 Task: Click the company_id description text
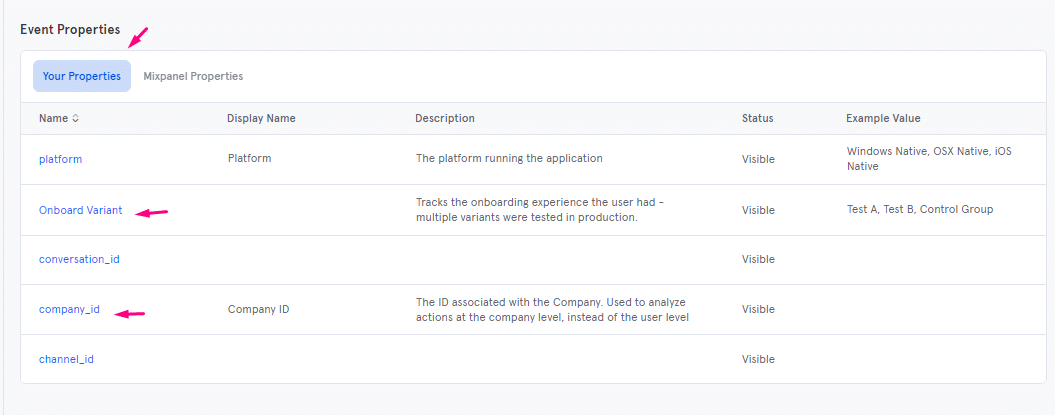tap(552, 309)
